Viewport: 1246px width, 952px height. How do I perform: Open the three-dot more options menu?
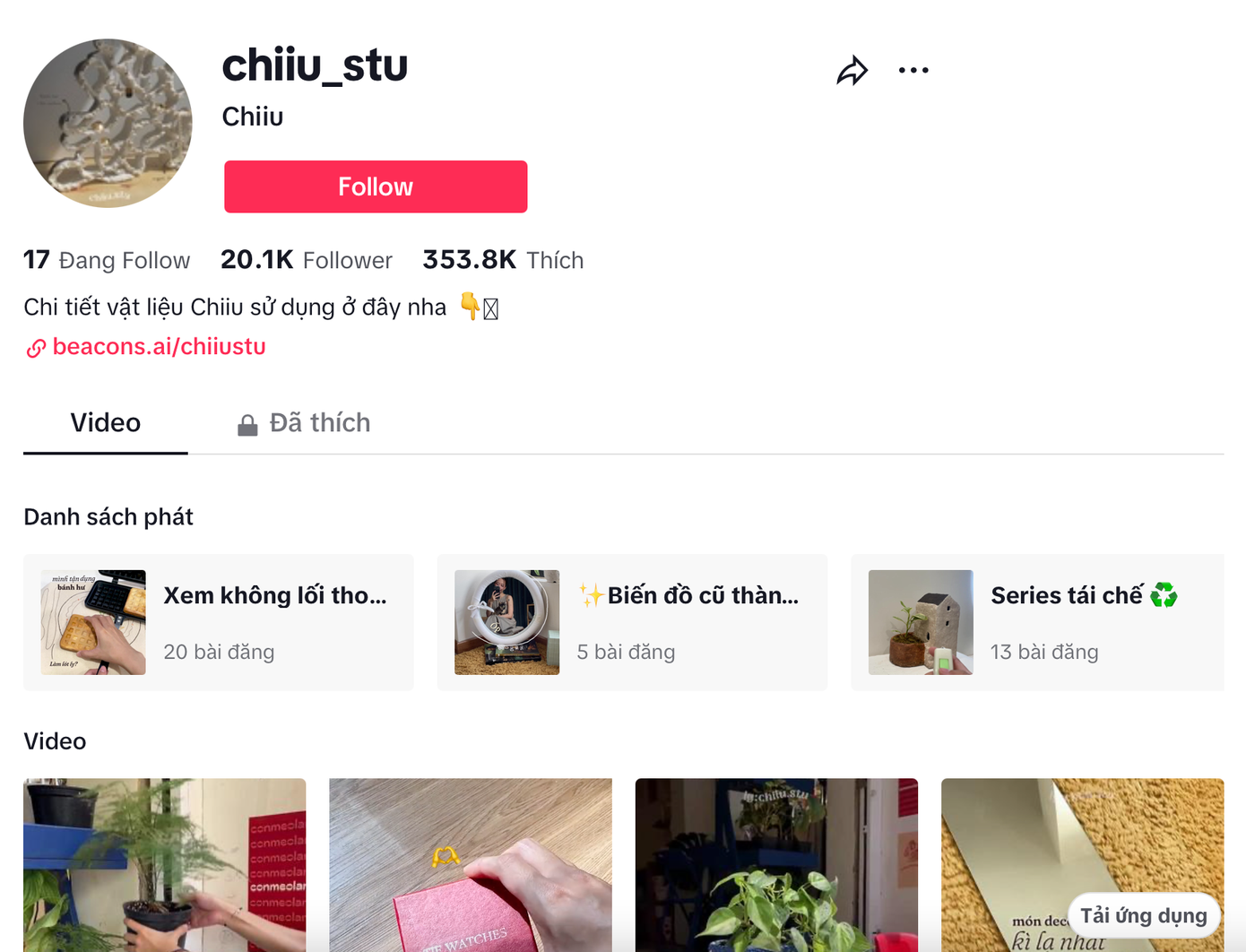pos(913,70)
